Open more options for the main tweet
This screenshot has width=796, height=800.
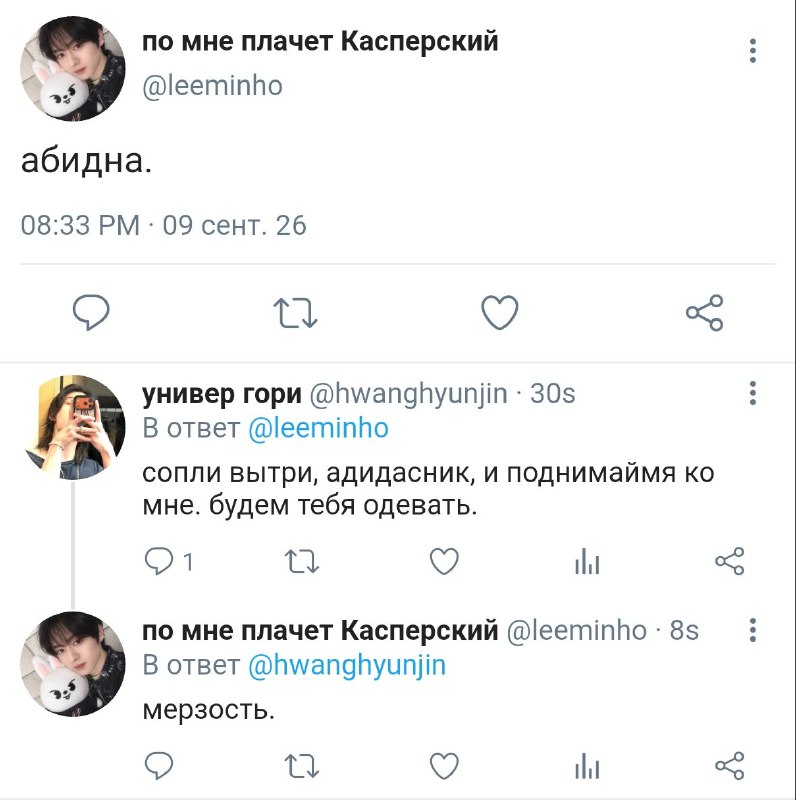pos(753,51)
